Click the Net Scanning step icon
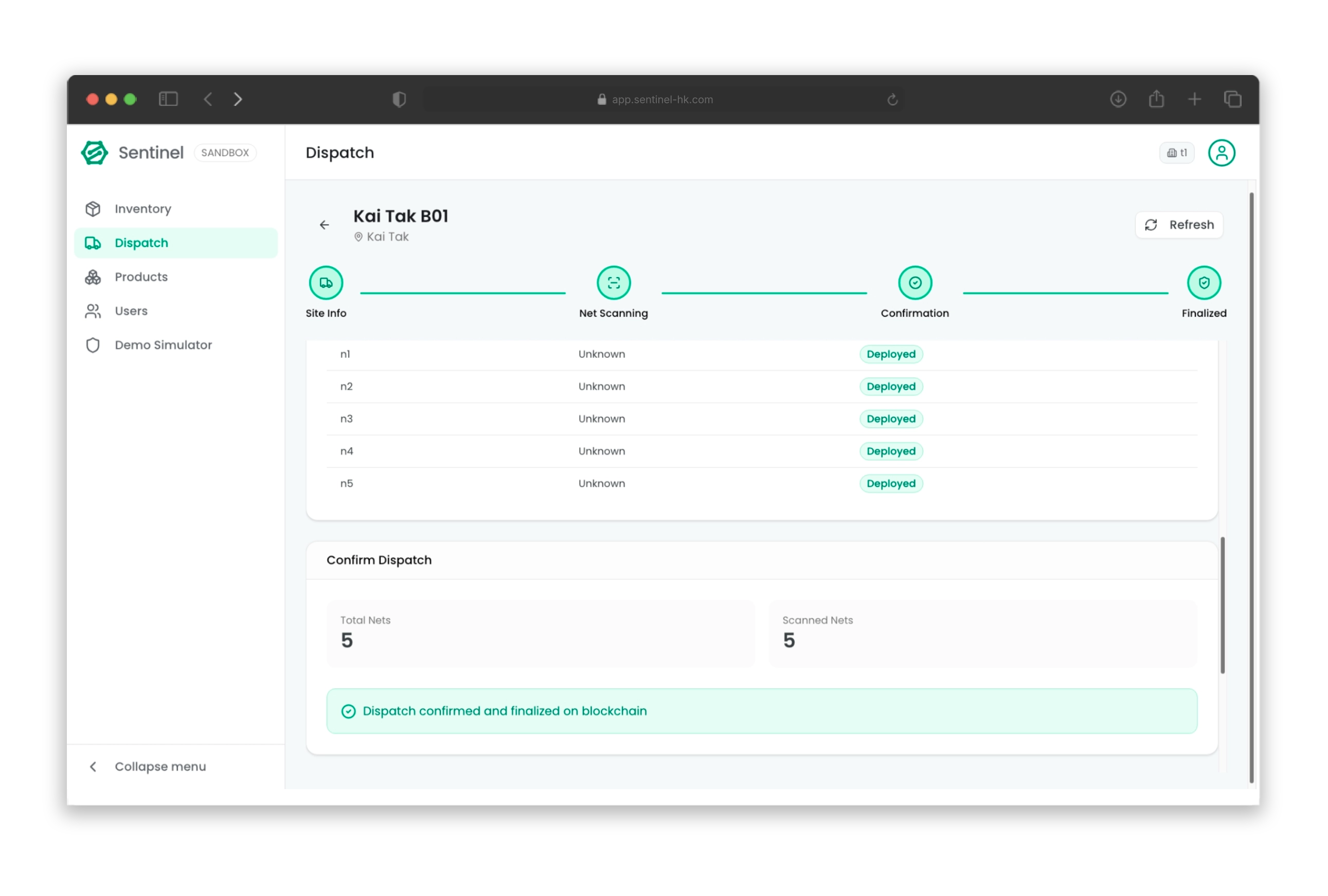Viewport: 1328px width, 896px height. coord(613,283)
